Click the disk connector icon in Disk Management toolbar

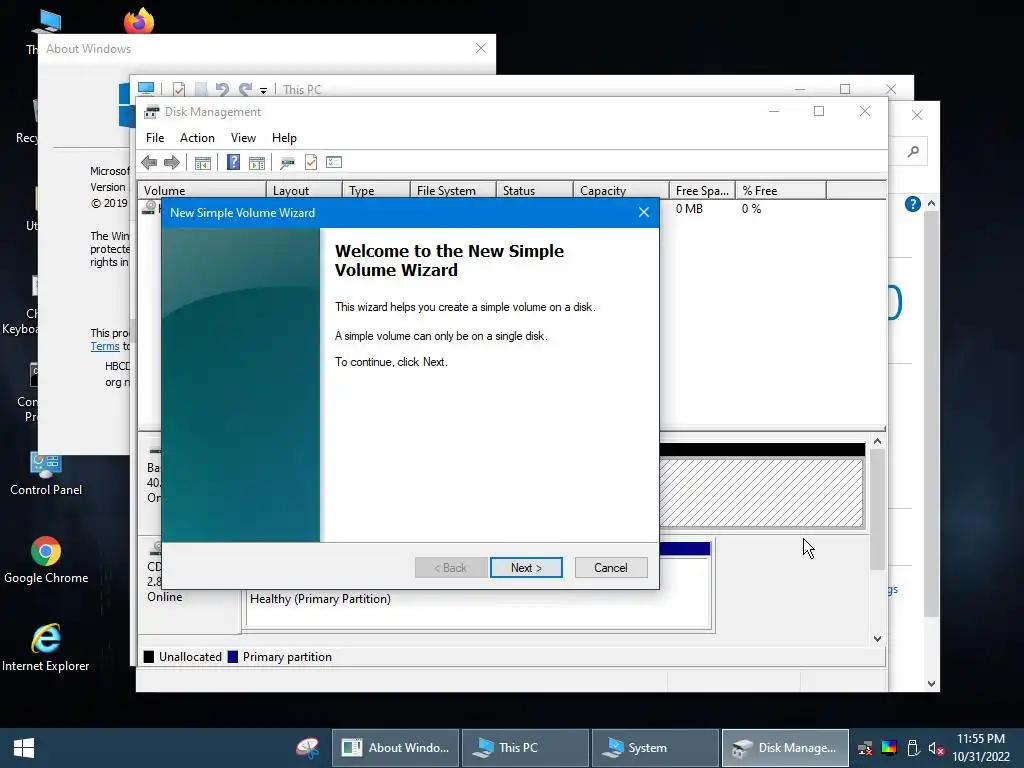tap(287, 163)
